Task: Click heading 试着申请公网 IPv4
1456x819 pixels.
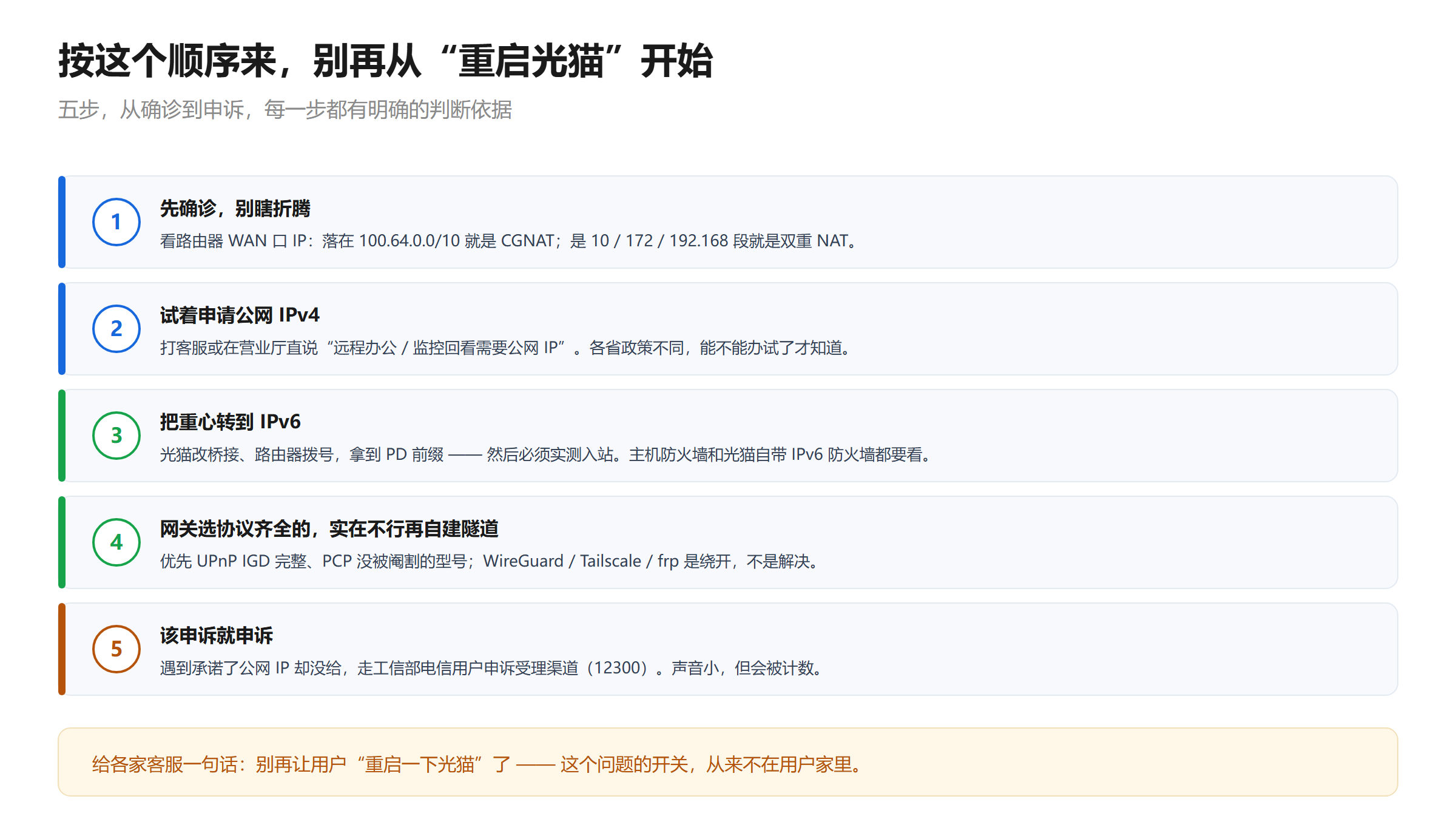Action: coord(240,315)
